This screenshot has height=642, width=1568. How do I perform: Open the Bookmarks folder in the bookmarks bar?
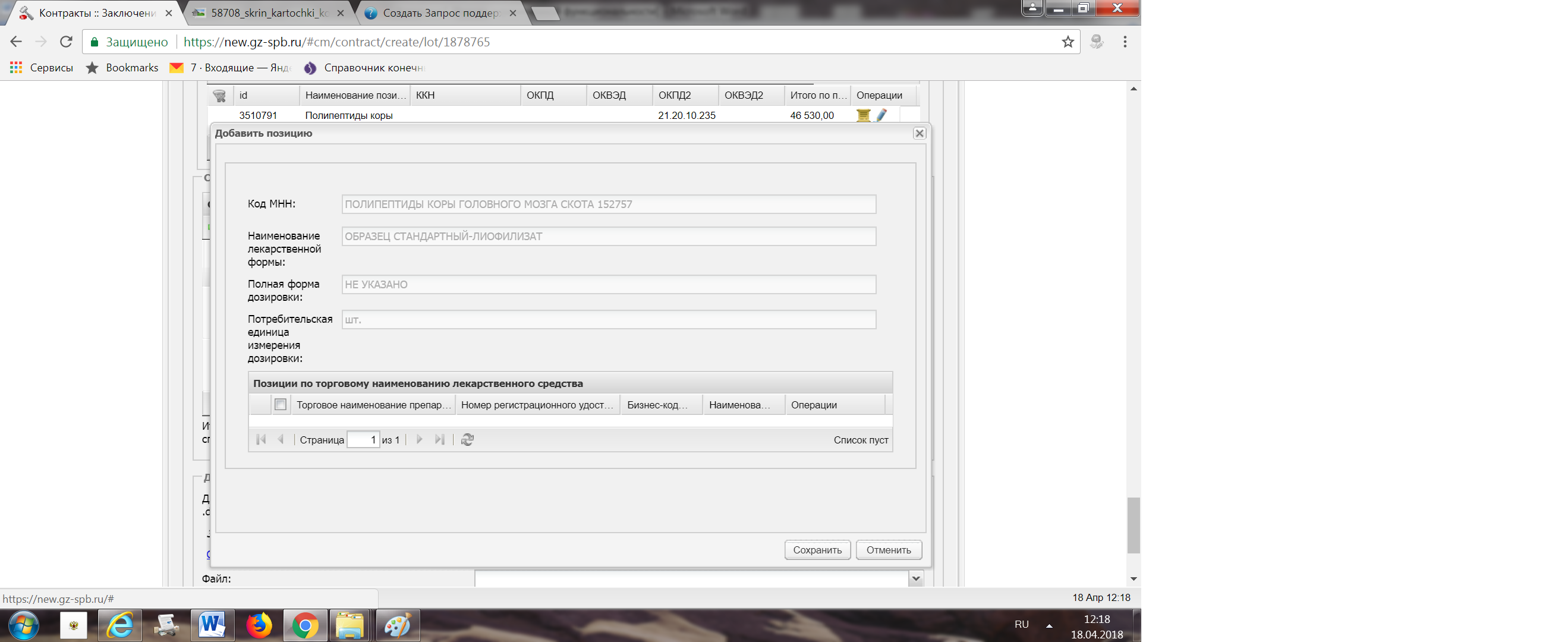pyautogui.click(x=122, y=68)
